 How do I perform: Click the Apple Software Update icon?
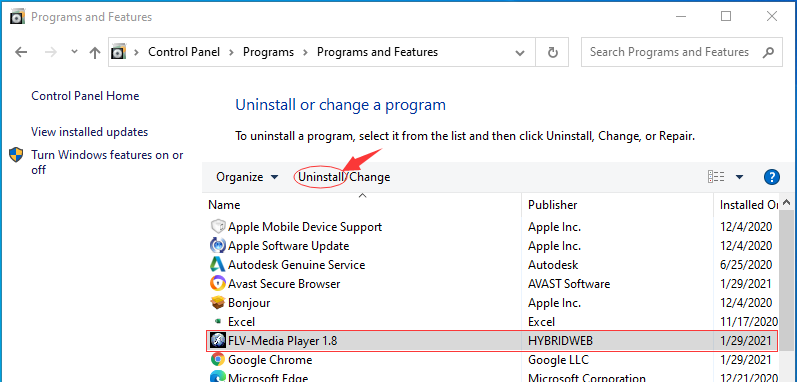click(x=218, y=246)
